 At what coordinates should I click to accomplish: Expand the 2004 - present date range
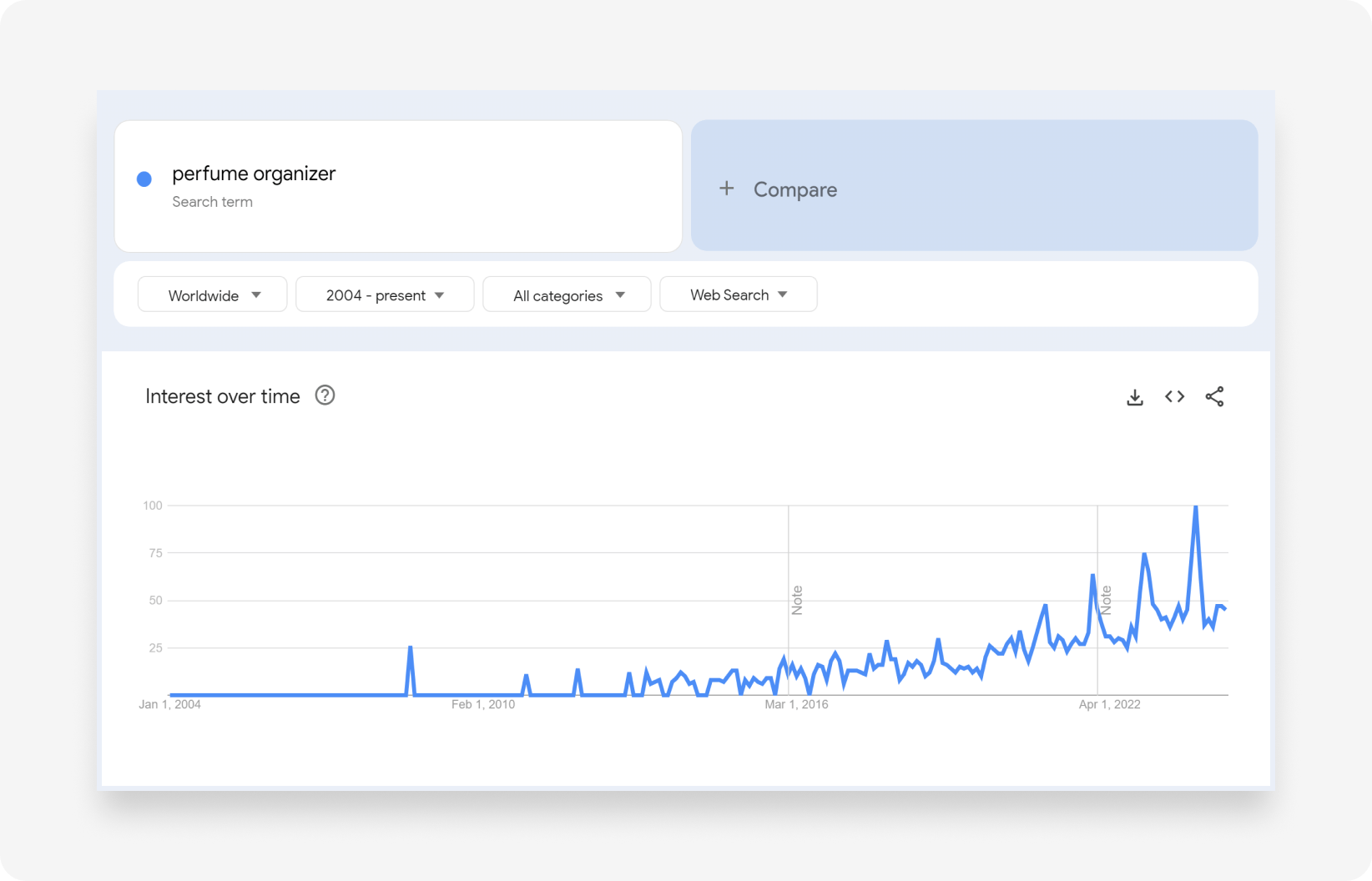pos(385,295)
